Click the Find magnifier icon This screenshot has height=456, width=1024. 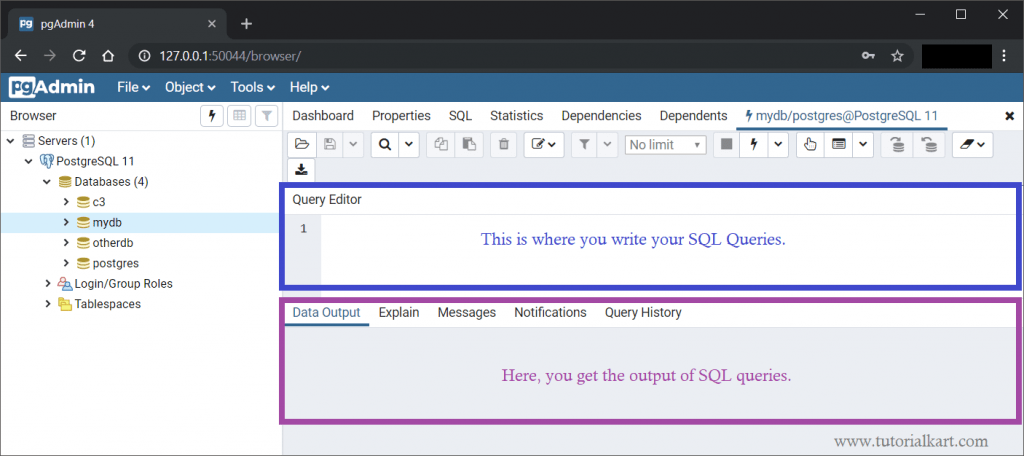385,145
